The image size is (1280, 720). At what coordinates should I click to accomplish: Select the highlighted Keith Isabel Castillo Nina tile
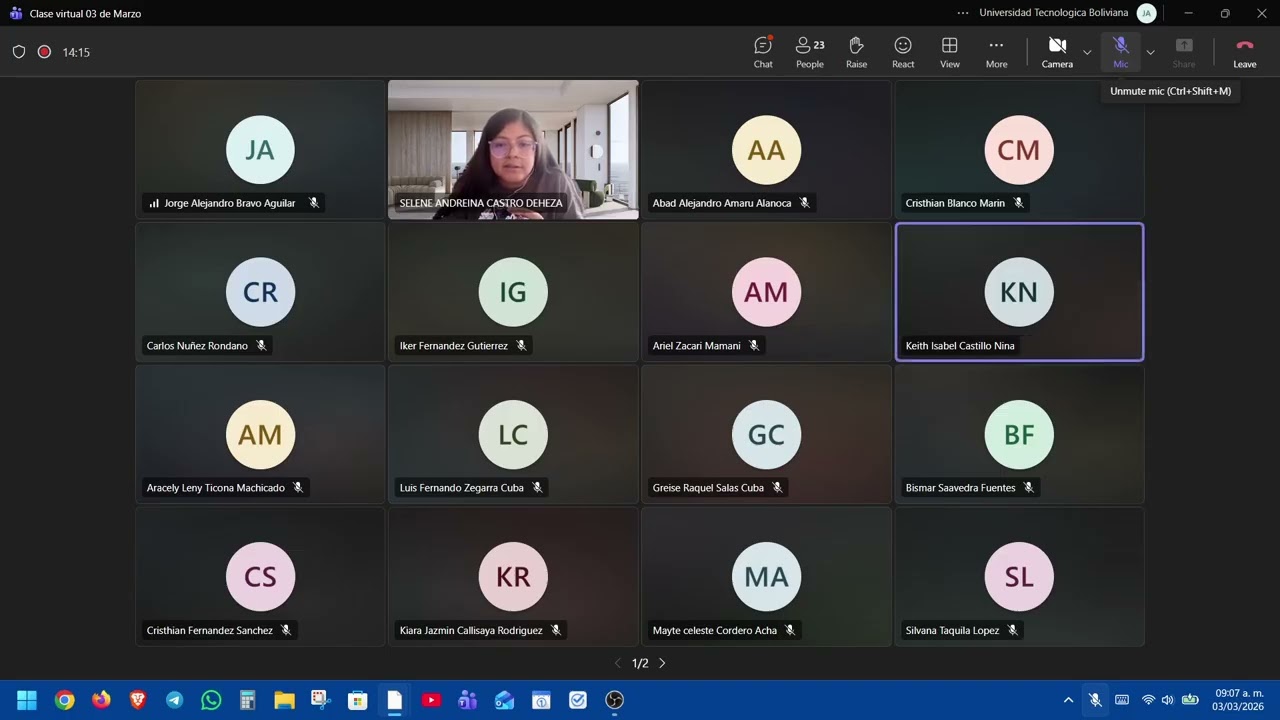tap(1019, 292)
